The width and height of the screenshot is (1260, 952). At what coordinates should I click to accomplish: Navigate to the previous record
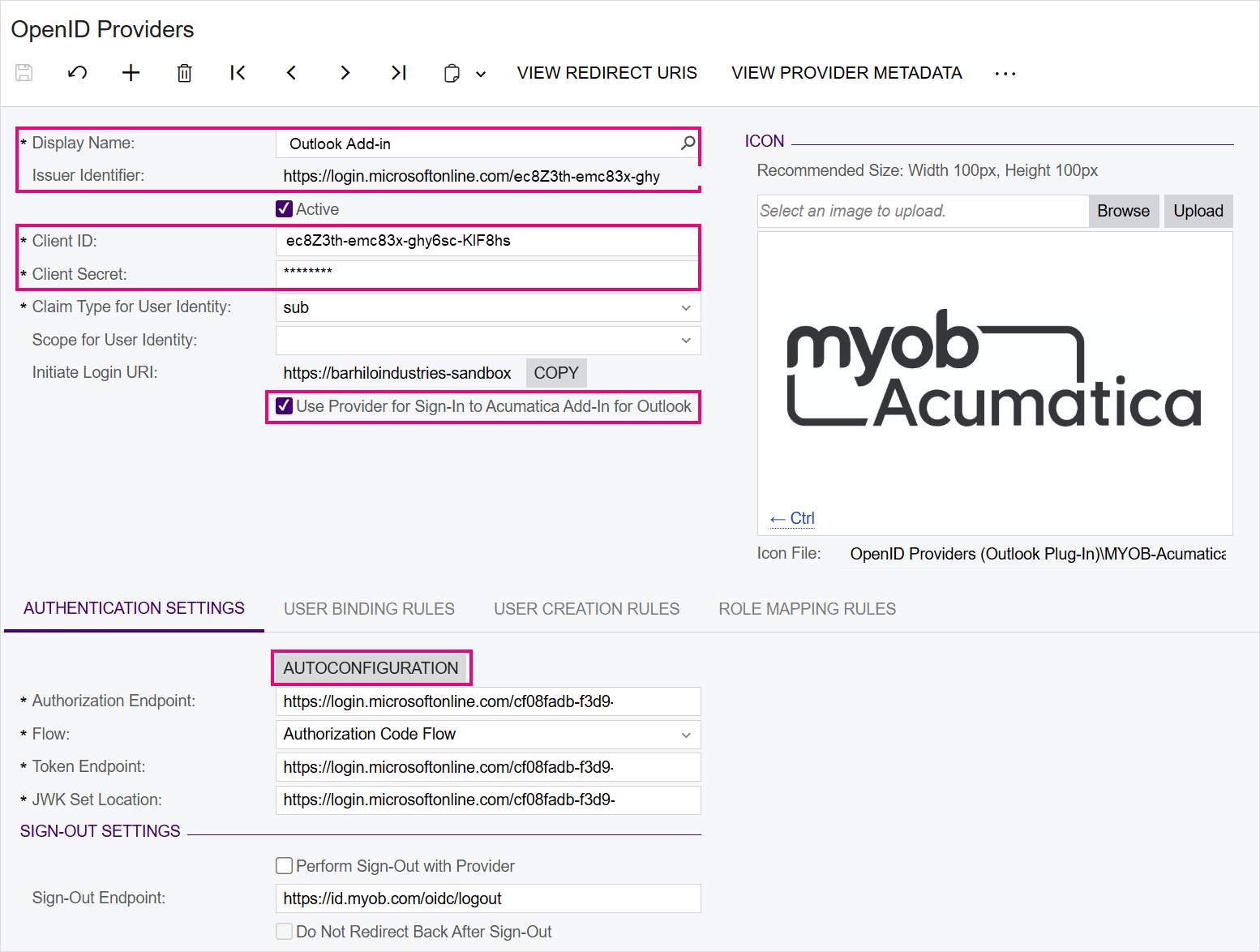coord(291,73)
